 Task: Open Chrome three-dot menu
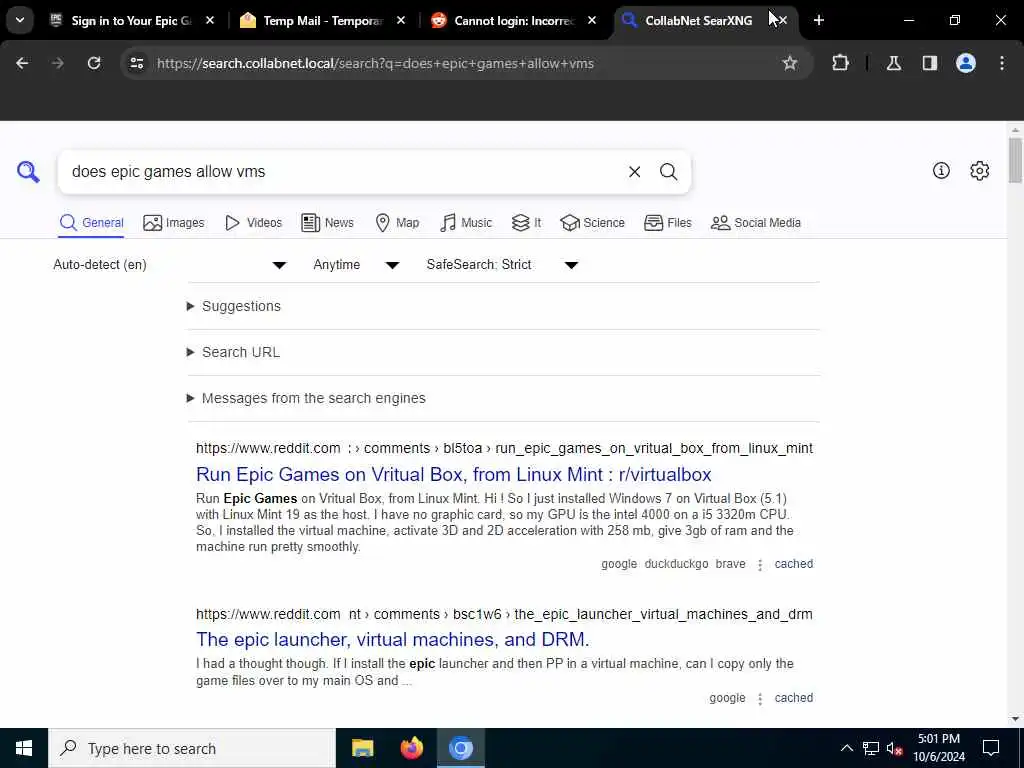[1002, 63]
